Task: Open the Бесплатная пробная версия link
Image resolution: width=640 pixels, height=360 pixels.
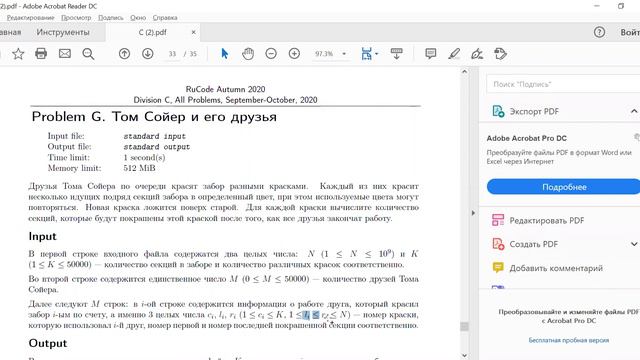Action: pos(569,340)
